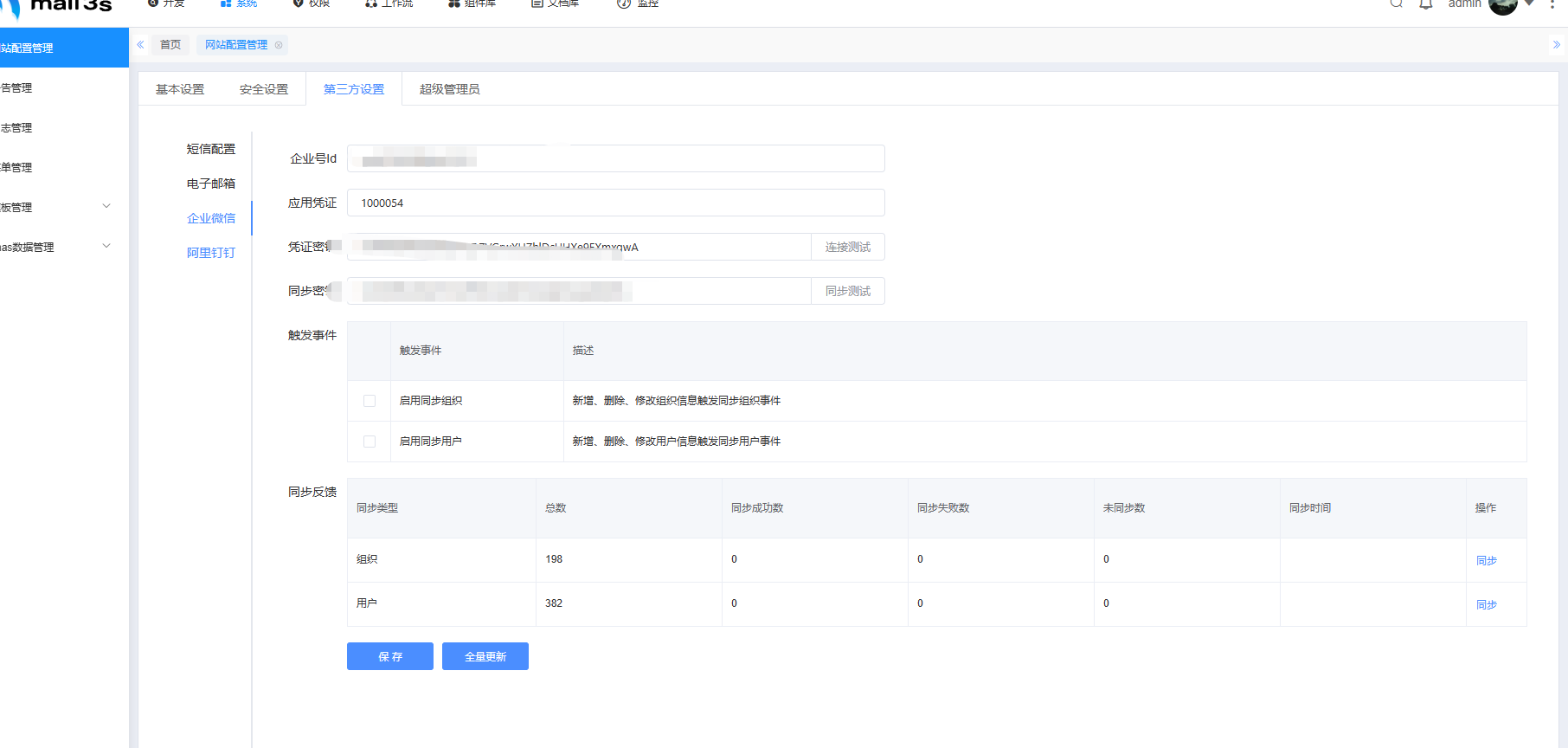Focus the 凭证密钥 input field
This screenshot has height=748, width=1568.
point(579,247)
